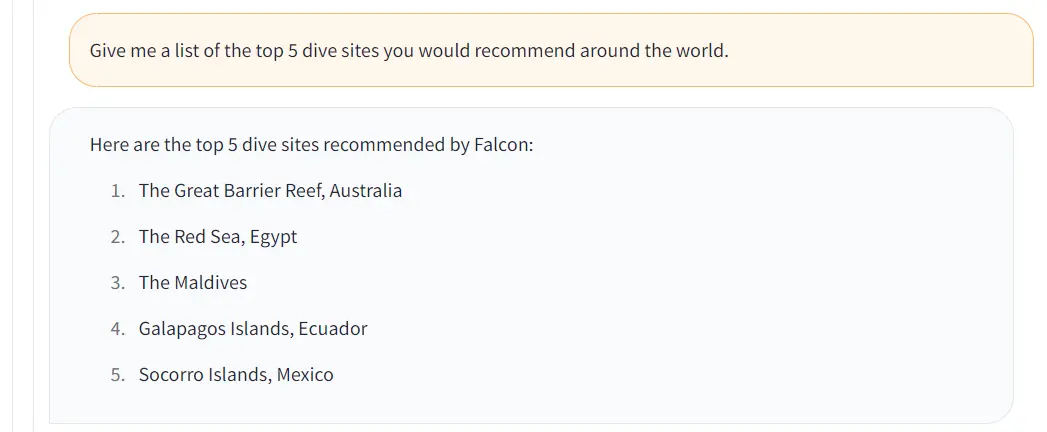Click 'Galapagos Islands, Ecuador' list item
The height and width of the screenshot is (432, 1047).
click(x=253, y=329)
